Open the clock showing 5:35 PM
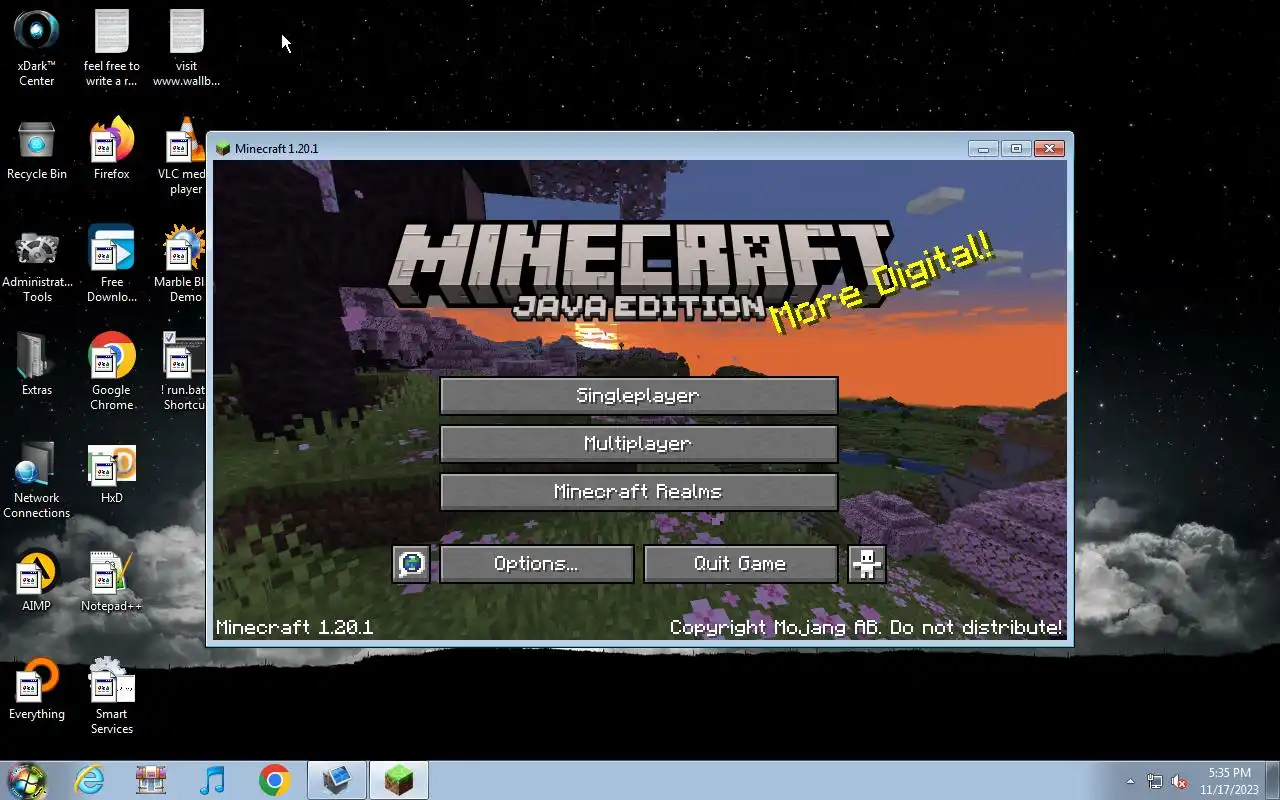1280x800 pixels. 1229,781
